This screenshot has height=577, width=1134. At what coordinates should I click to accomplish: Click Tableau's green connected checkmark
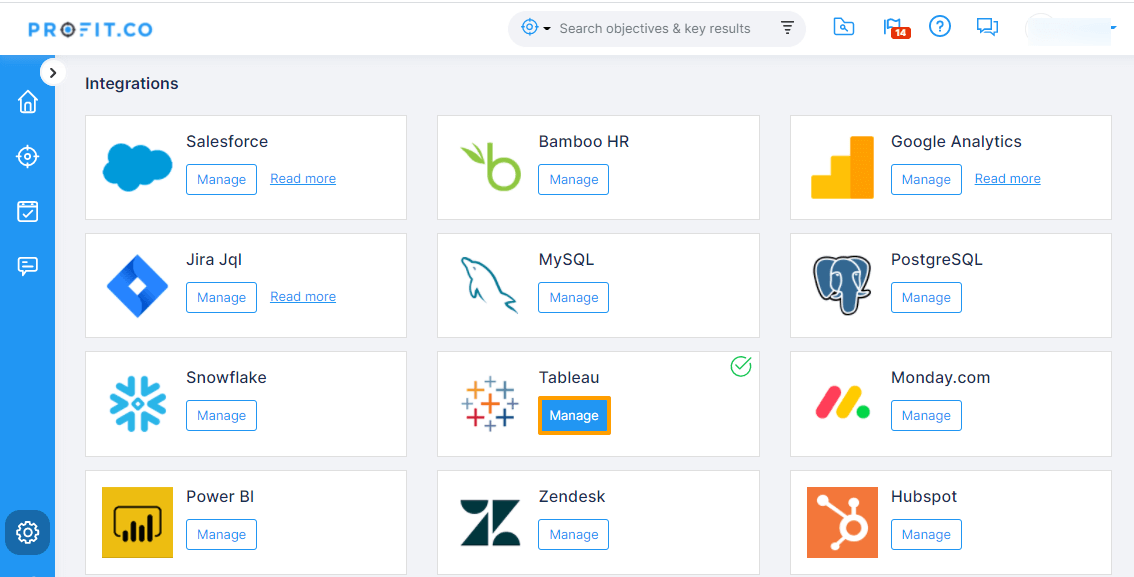click(x=741, y=367)
